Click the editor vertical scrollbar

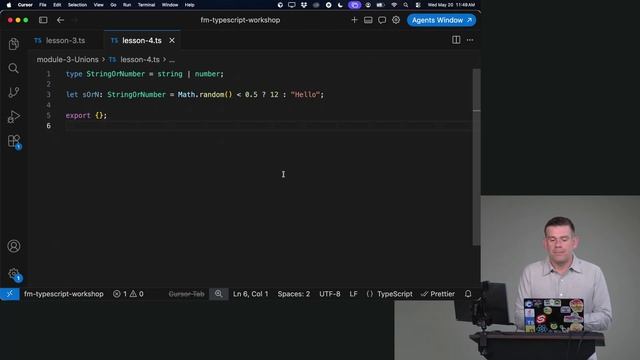476,157
